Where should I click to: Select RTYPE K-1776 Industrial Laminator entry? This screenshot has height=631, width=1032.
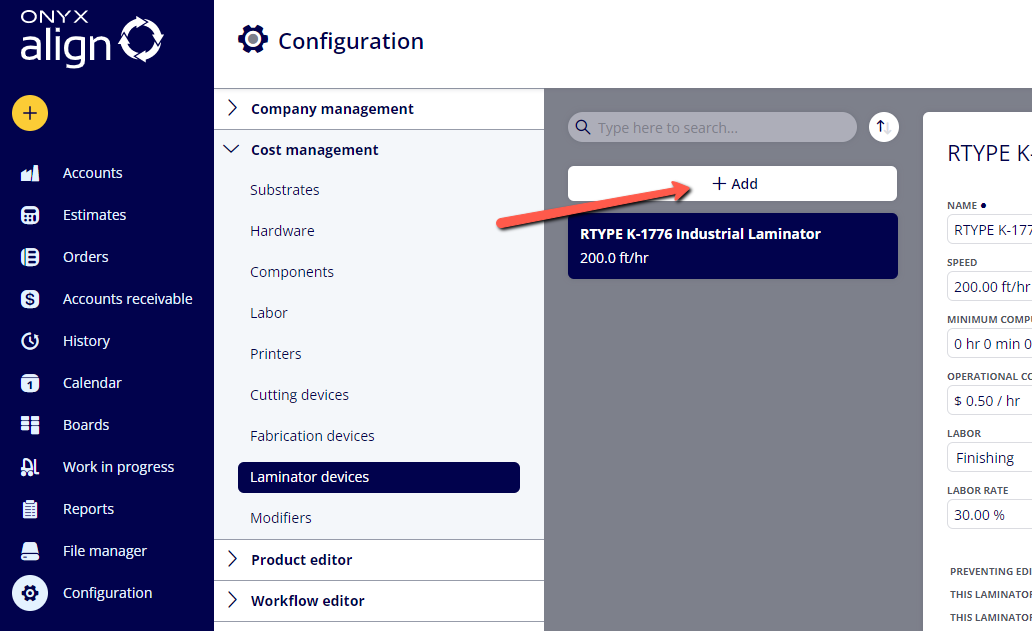click(x=733, y=245)
